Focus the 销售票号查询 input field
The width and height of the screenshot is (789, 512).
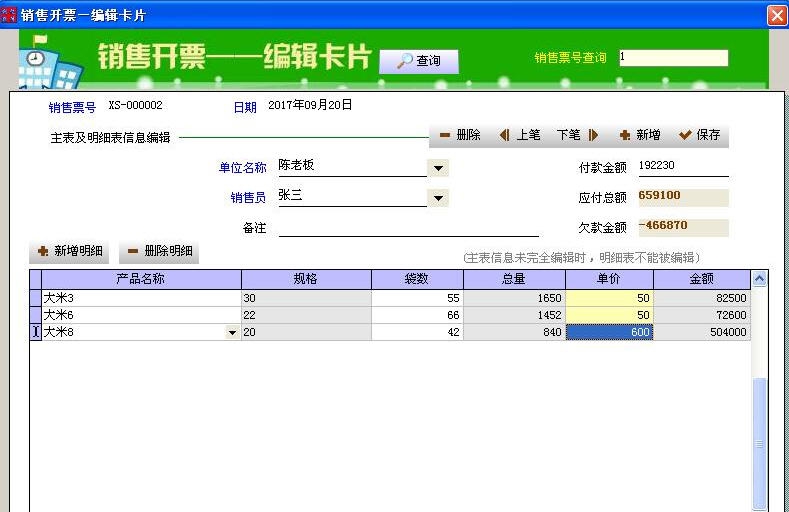pyautogui.click(x=674, y=57)
